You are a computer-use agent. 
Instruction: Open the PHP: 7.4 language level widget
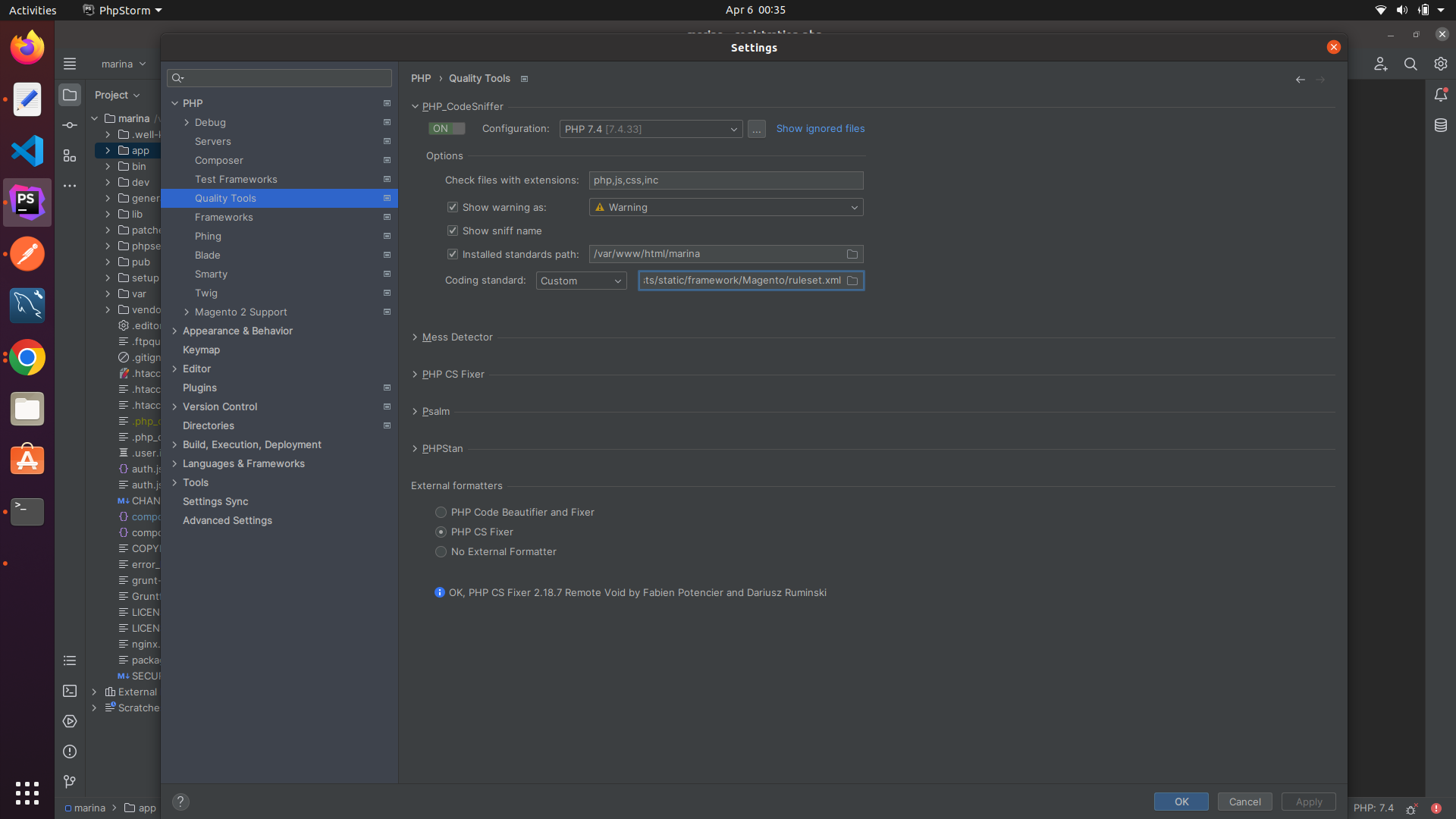pyautogui.click(x=1373, y=808)
